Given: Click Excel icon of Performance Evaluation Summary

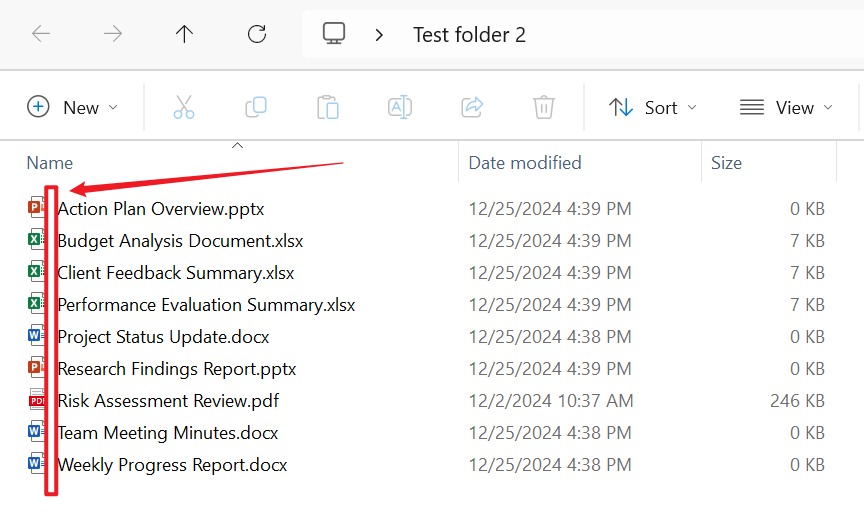Looking at the screenshot, I should click(x=36, y=303).
